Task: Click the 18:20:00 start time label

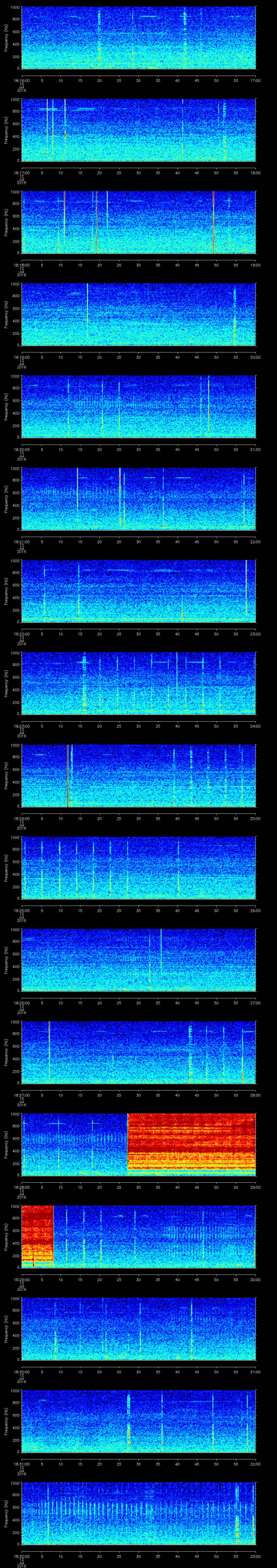Action: [21, 449]
